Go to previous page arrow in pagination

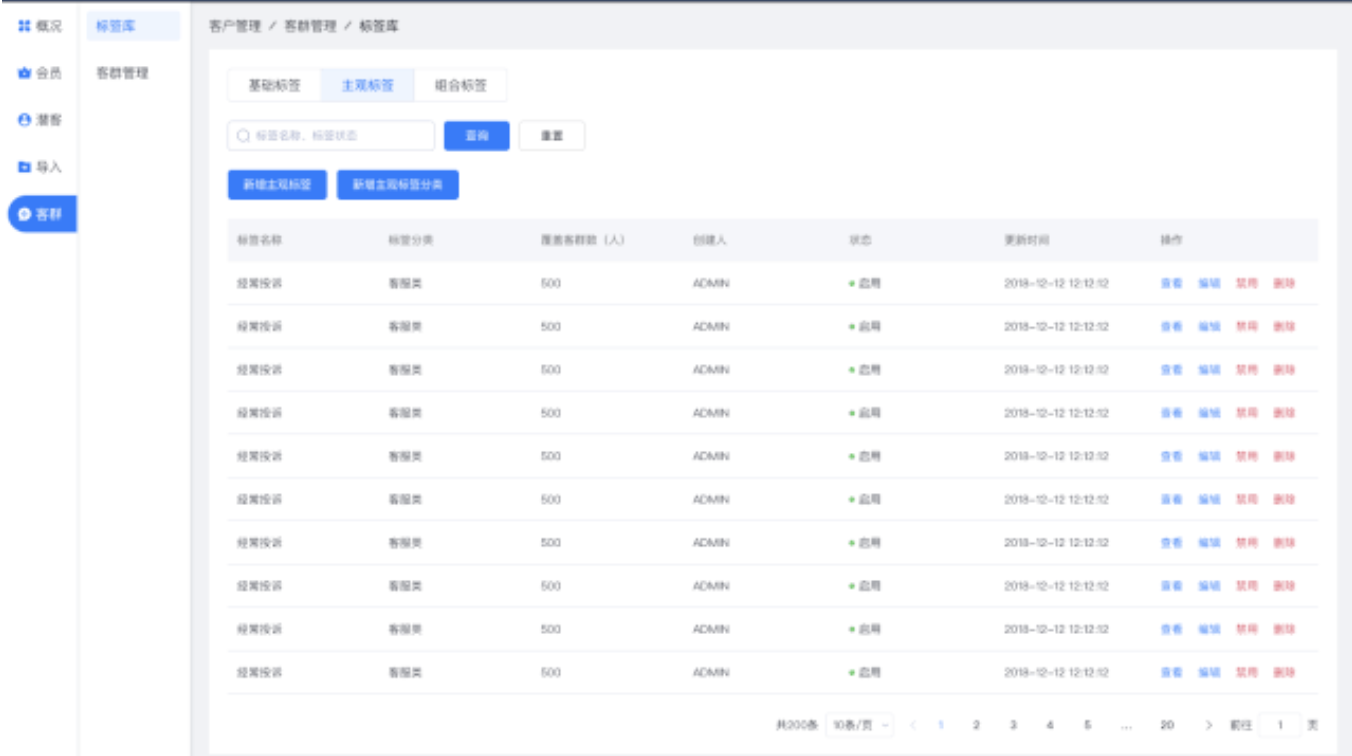pyautogui.click(x=913, y=725)
